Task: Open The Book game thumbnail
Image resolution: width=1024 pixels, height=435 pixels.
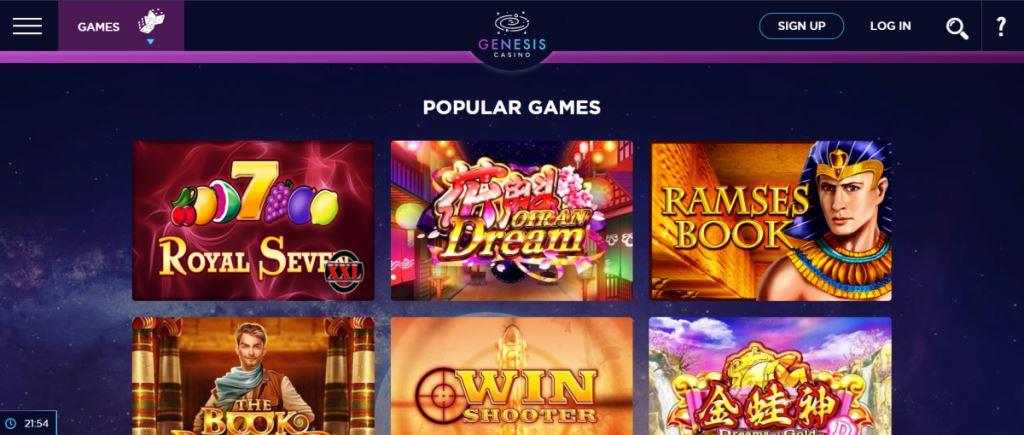Action: [253, 376]
